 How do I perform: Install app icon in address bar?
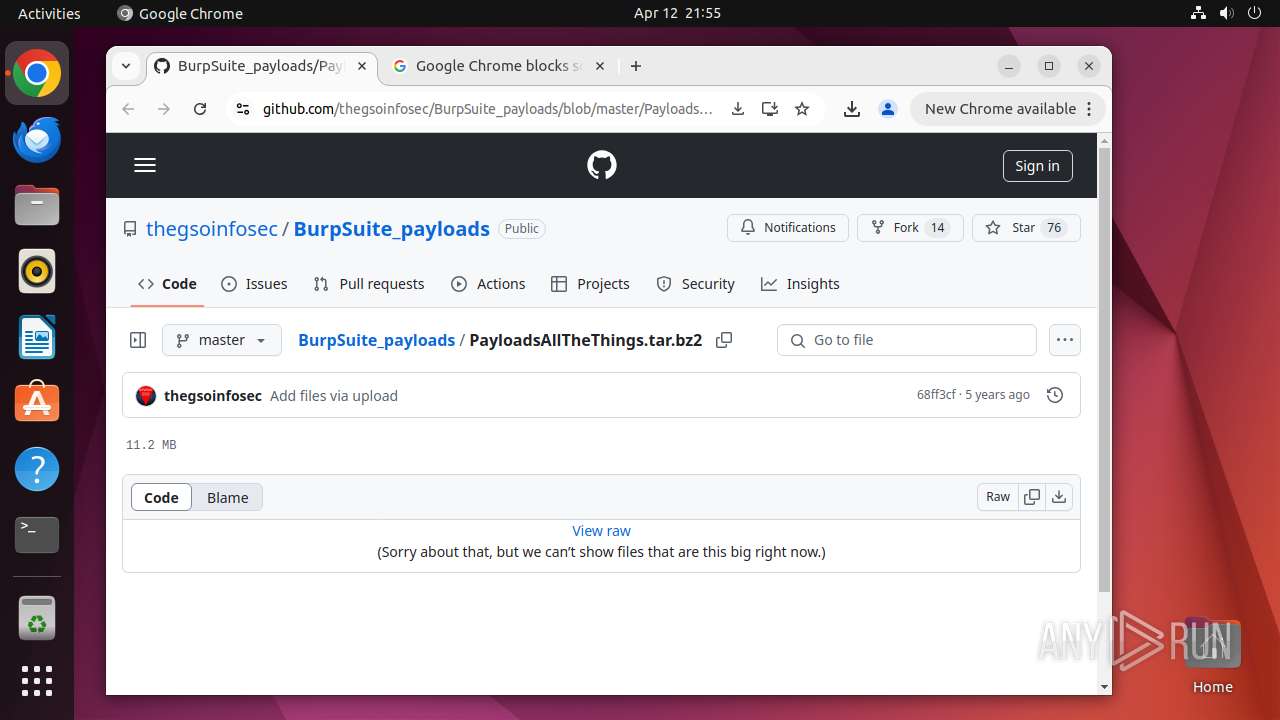[x=769, y=109]
